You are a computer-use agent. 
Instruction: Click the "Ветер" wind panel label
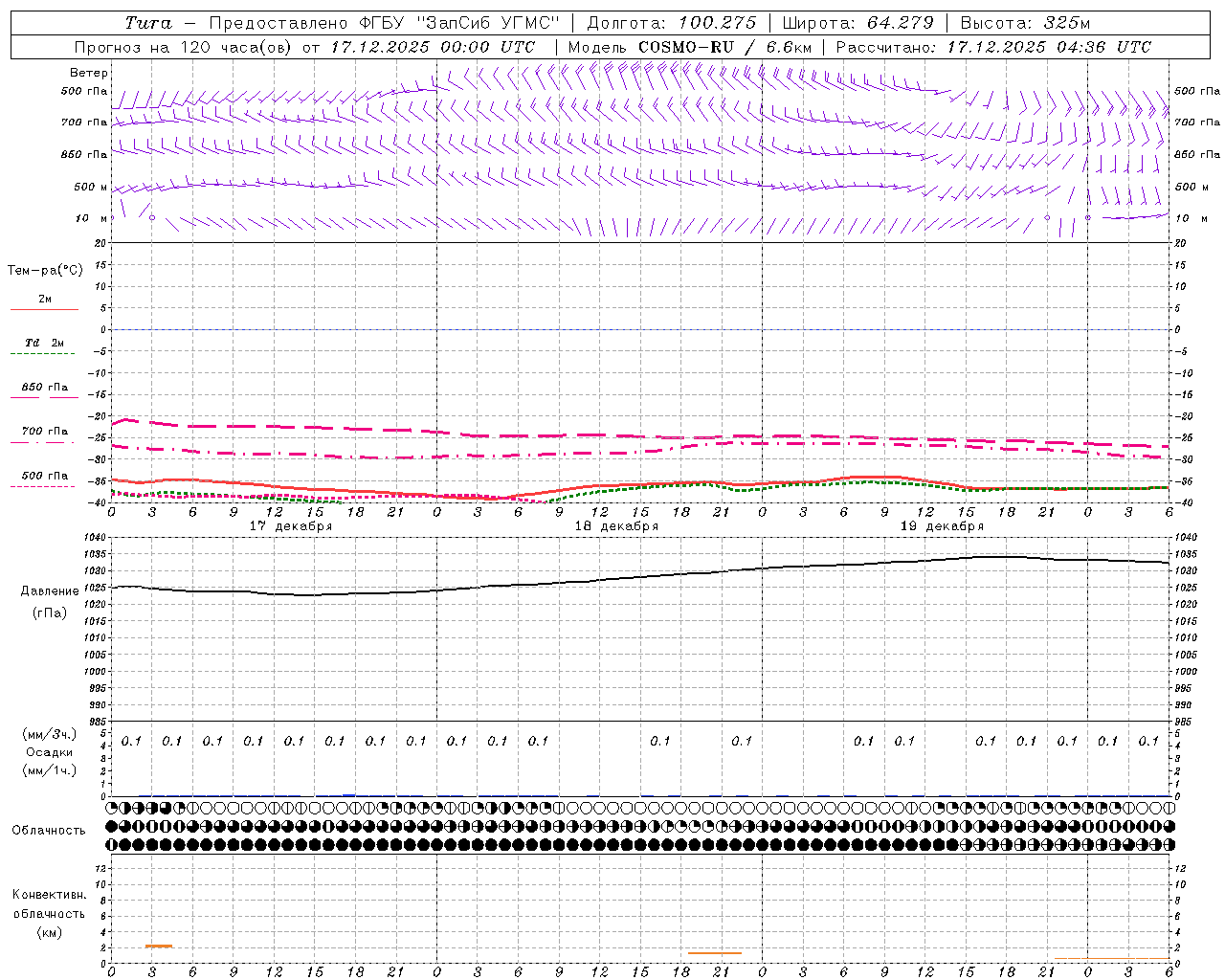tap(89, 73)
